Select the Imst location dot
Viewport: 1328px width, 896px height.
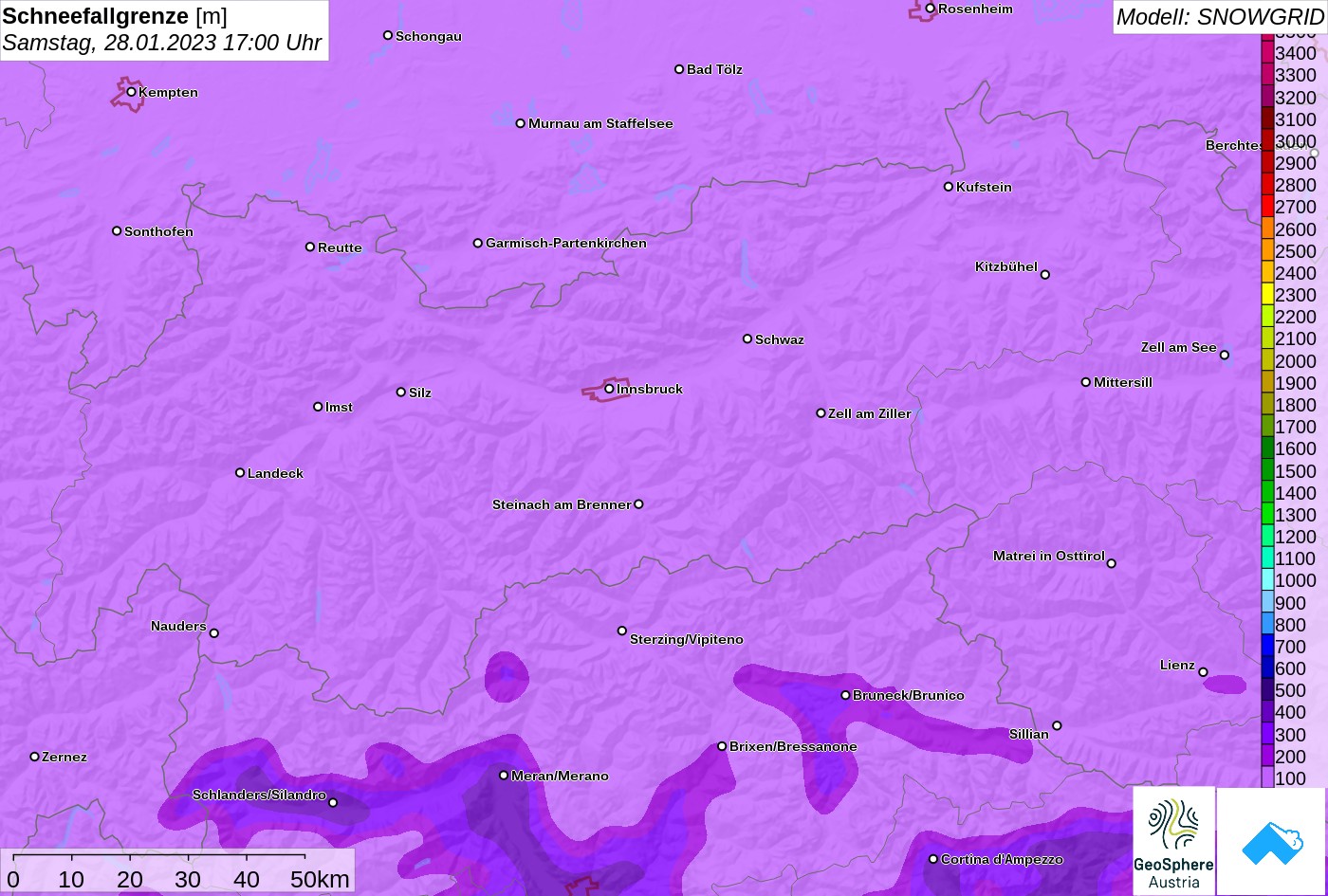click(318, 407)
